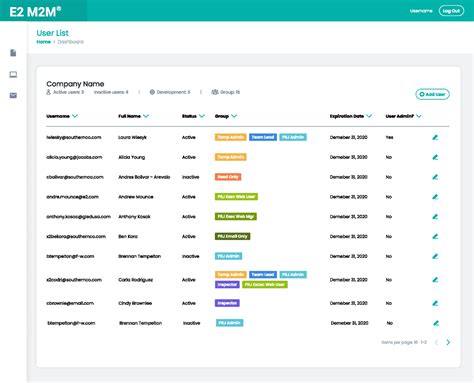Open the Username account label in header
This screenshot has width=474, height=383.
[421, 11]
